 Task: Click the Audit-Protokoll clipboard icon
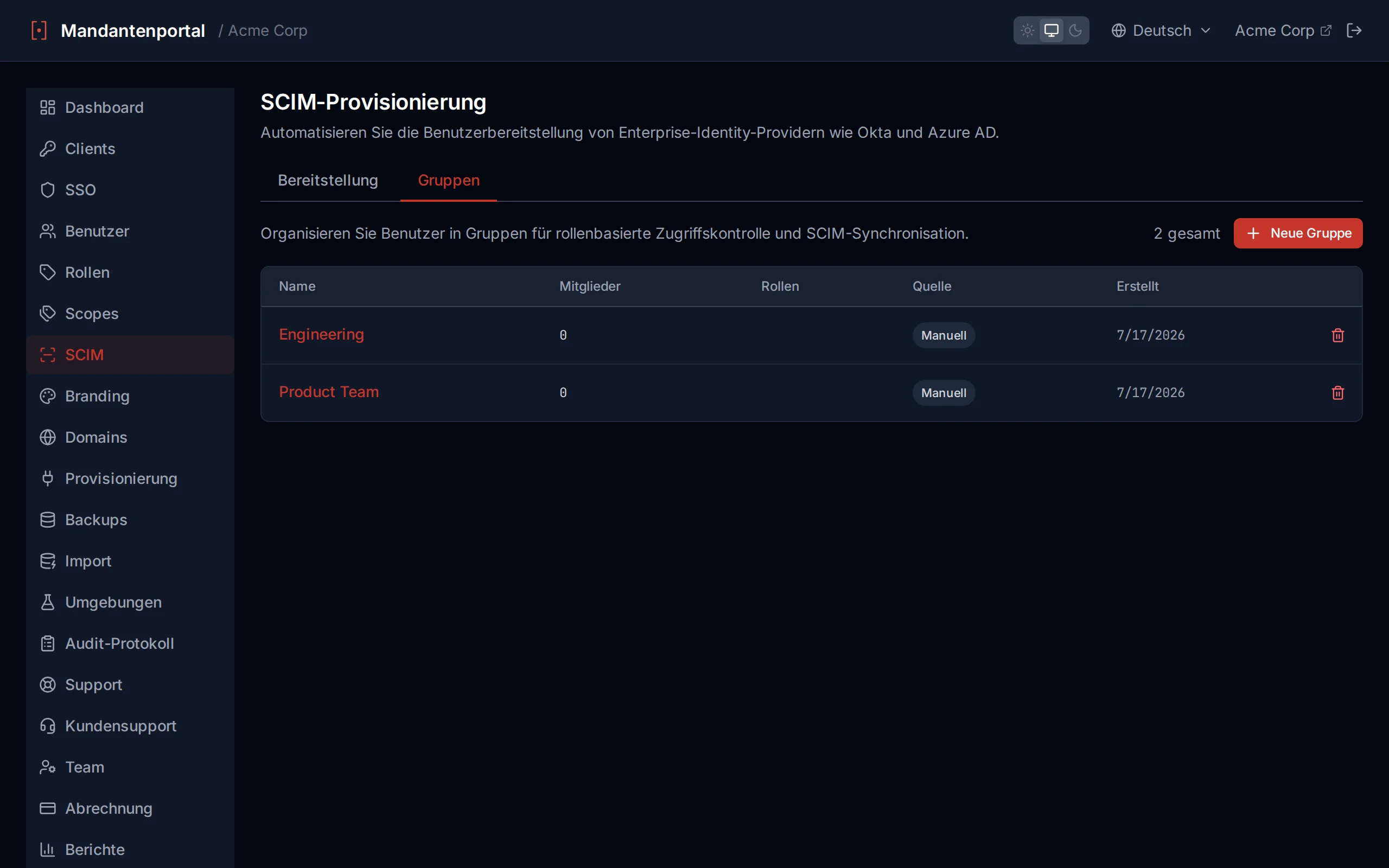tap(48, 643)
